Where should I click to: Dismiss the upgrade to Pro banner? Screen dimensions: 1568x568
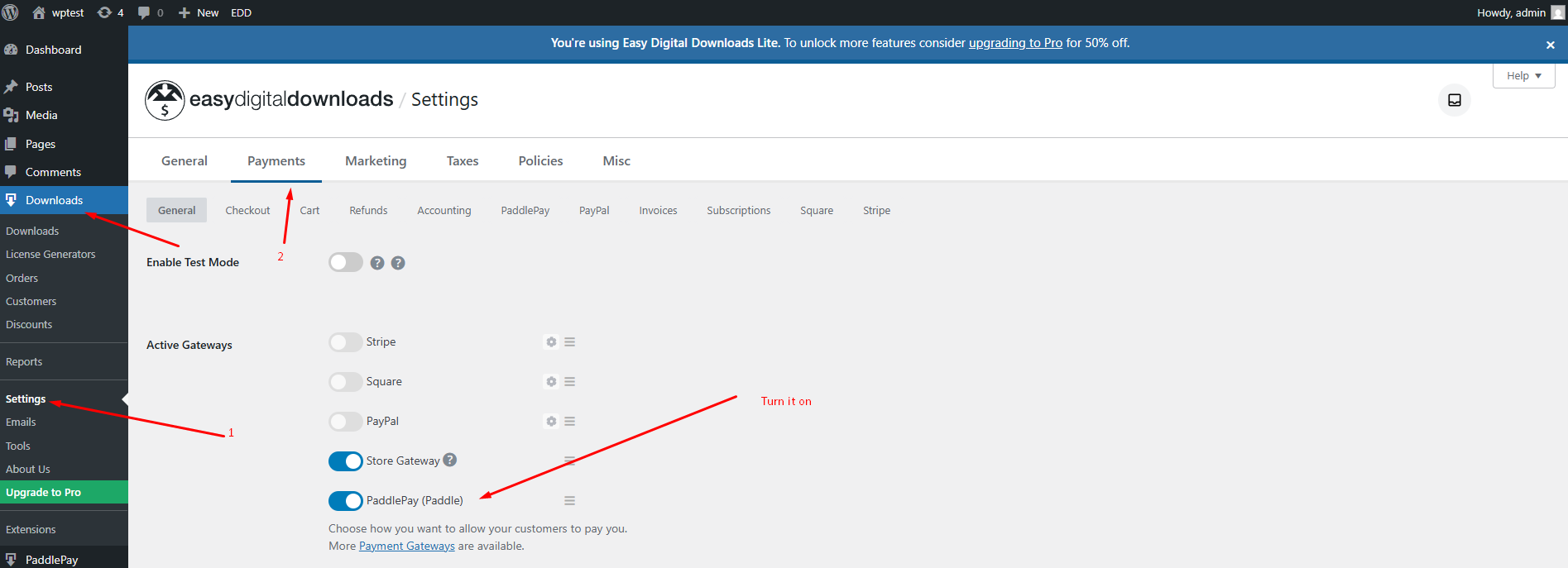1550,45
